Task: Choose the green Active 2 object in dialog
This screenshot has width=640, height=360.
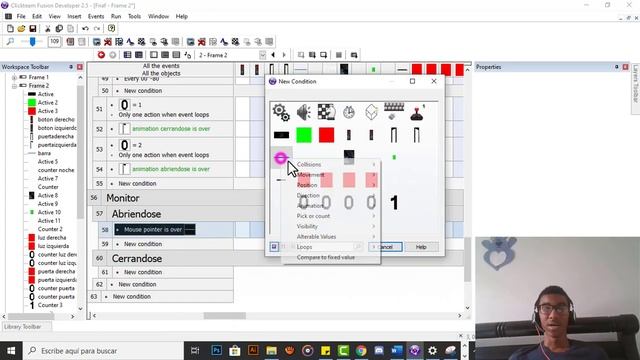Action: click(x=304, y=135)
